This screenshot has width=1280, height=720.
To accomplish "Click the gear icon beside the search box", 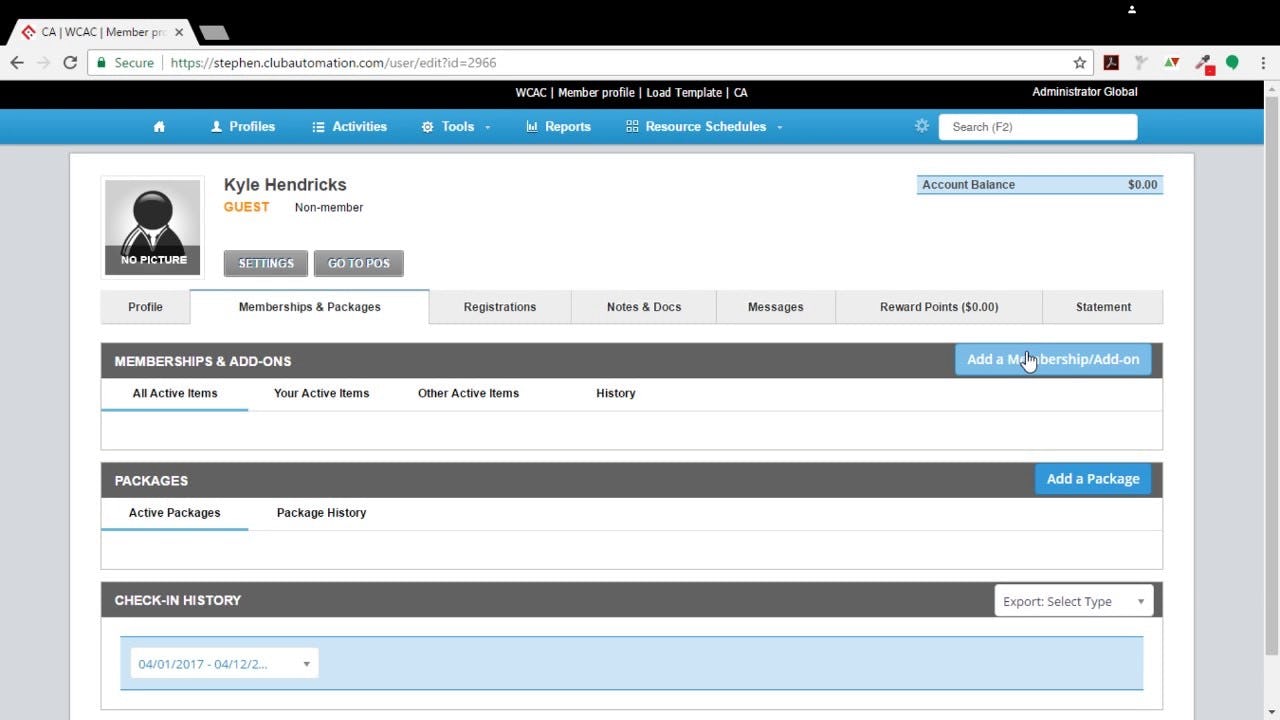I will (921, 126).
